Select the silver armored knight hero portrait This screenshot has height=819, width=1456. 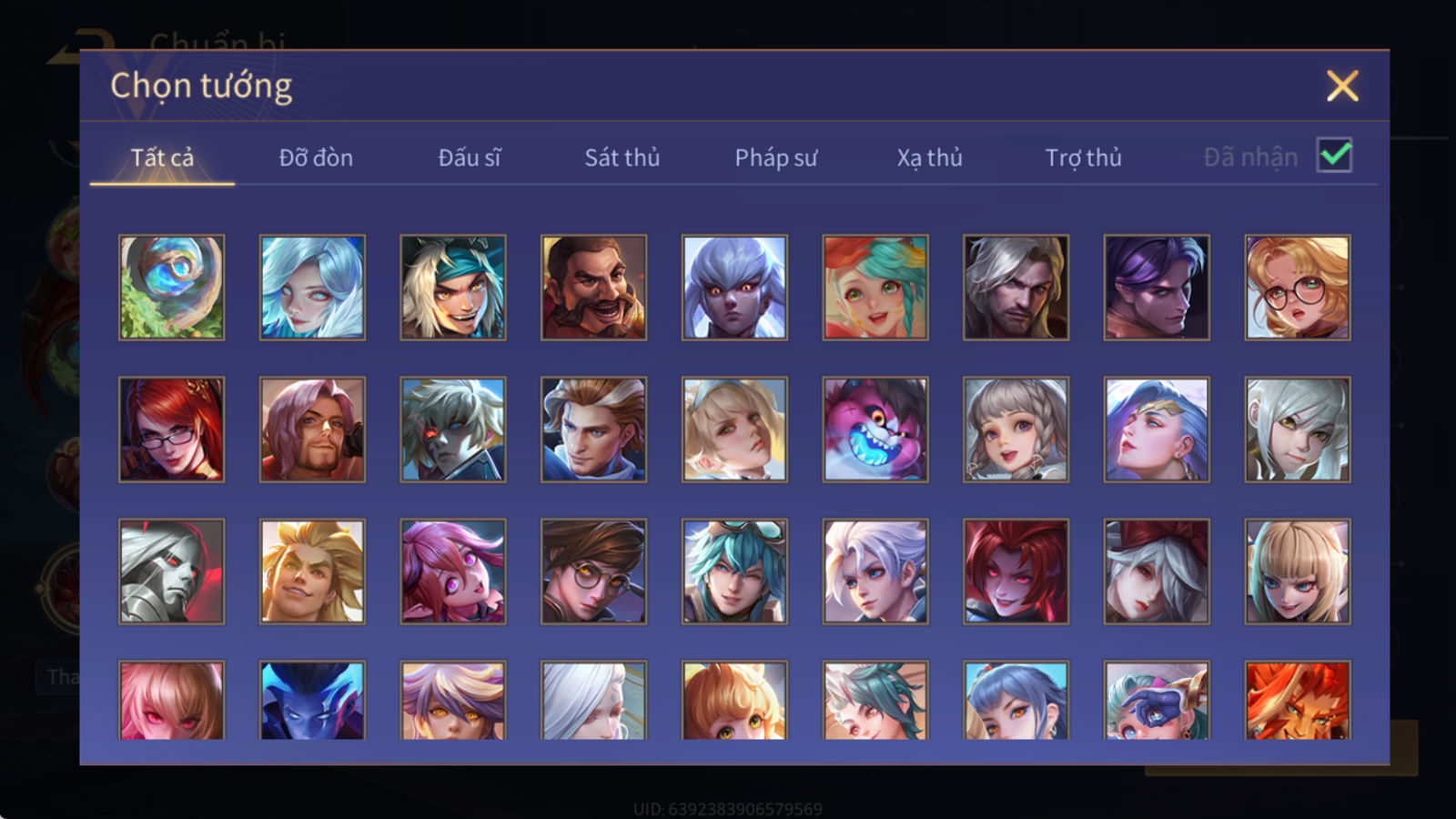(x=171, y=571)
